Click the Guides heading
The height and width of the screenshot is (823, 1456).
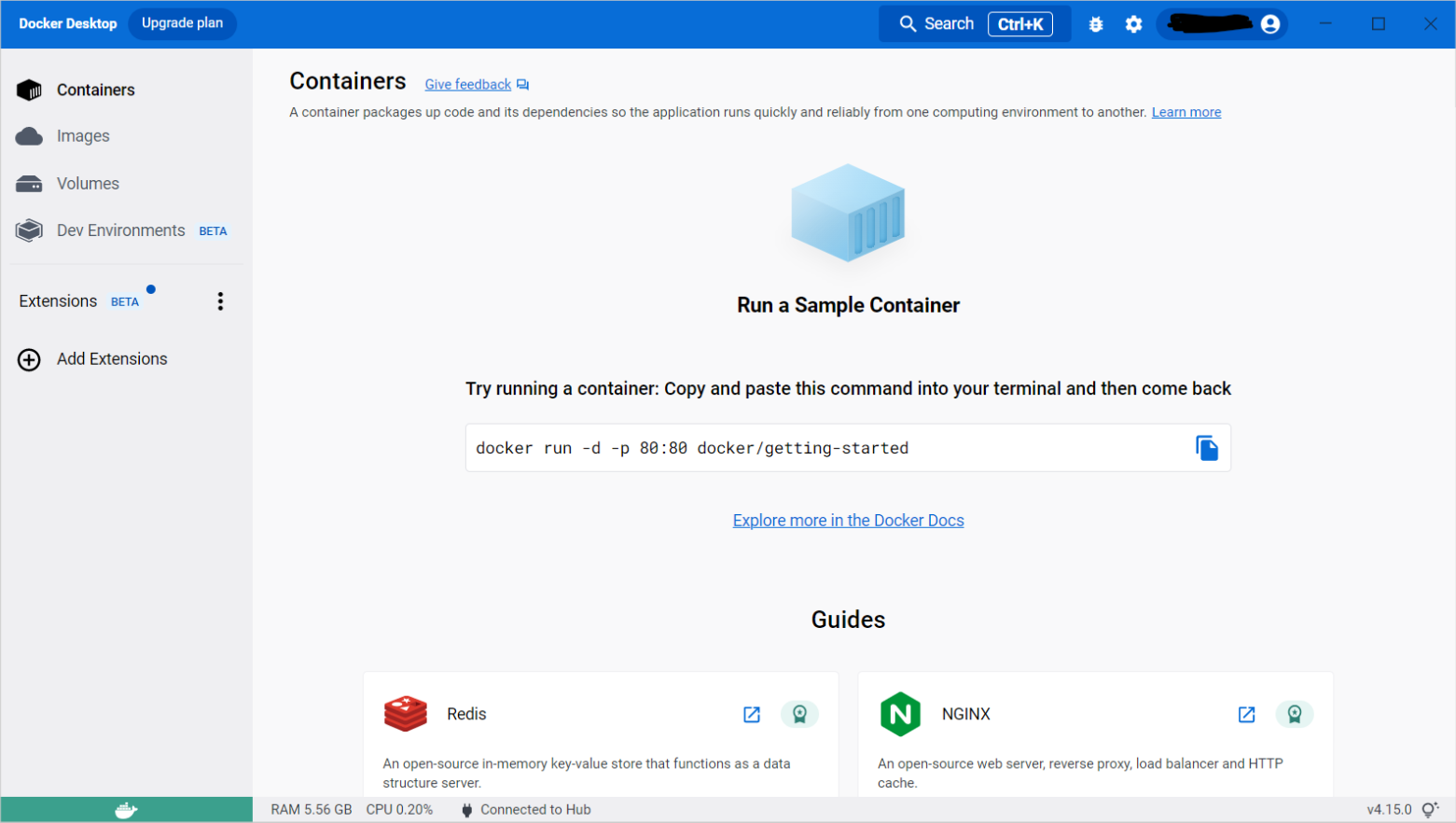click(x=848, y=620)
